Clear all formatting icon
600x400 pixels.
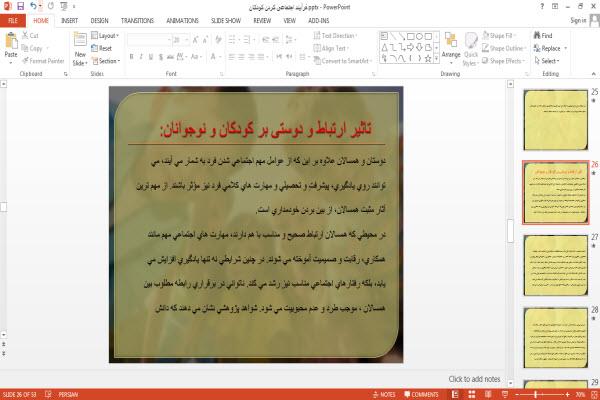[218, 39]
